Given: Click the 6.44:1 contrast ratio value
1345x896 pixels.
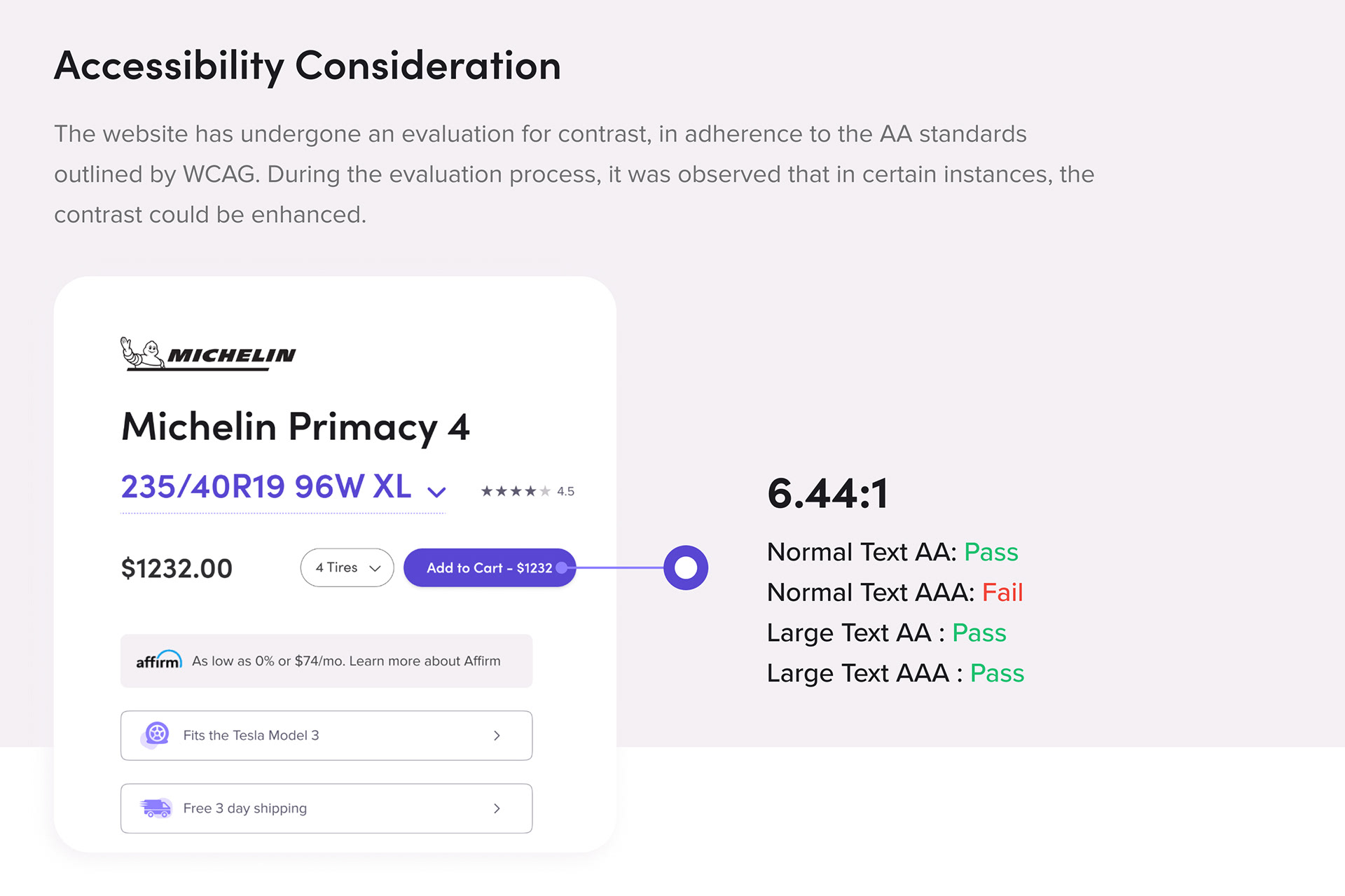Looking at the screenshot, I should click(827, 493).
